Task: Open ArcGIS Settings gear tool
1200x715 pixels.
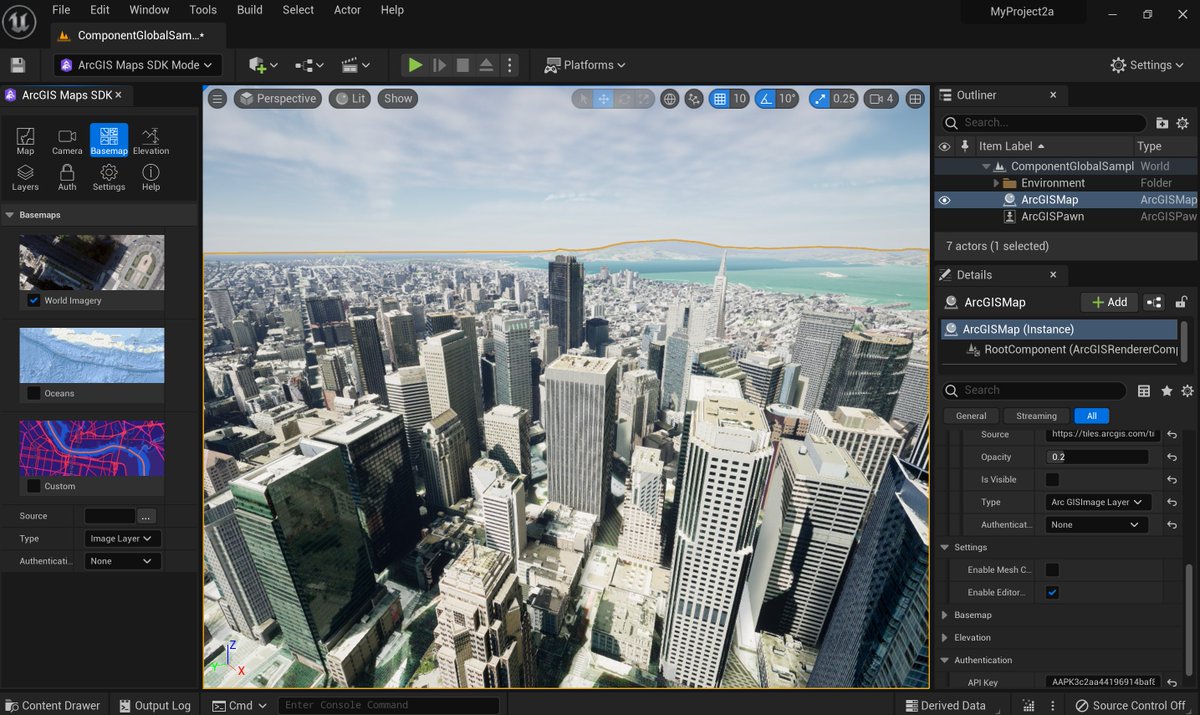Action: tap(109, 177)
